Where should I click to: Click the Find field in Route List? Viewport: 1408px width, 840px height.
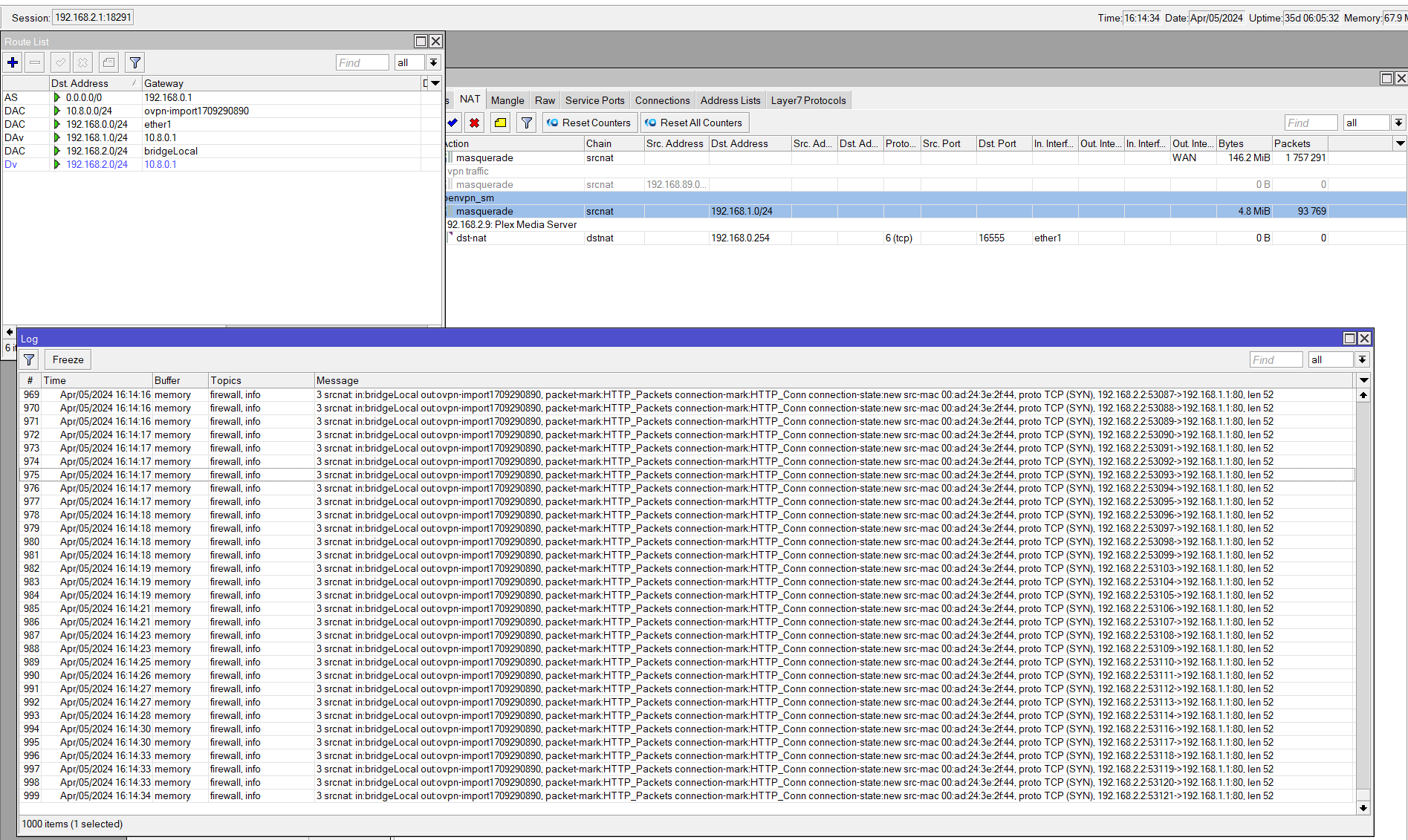click(x=362, y=62)
